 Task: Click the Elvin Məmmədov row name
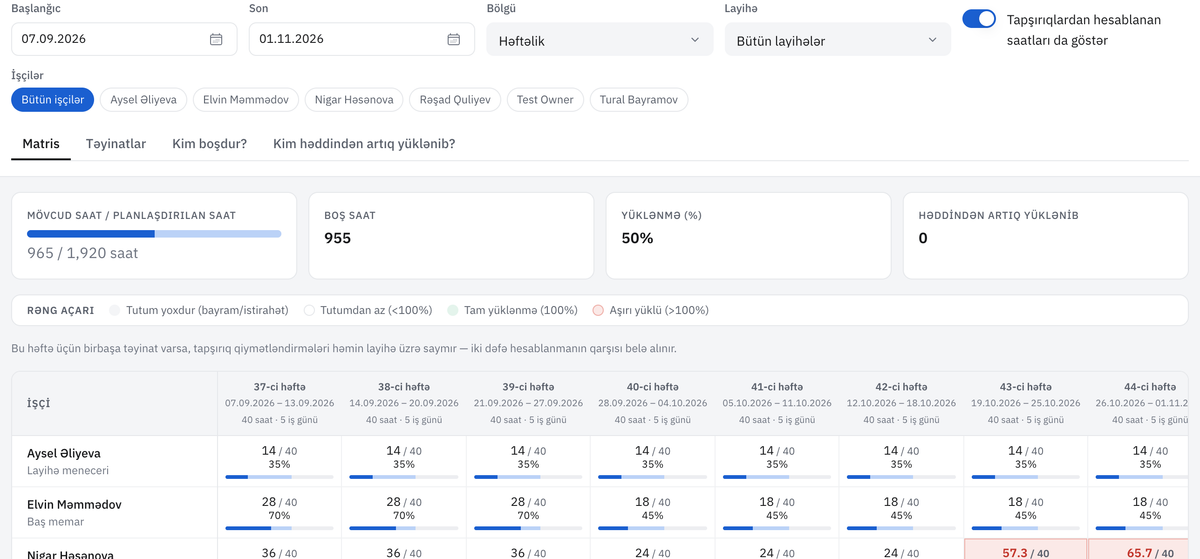[x=74, y=505]
